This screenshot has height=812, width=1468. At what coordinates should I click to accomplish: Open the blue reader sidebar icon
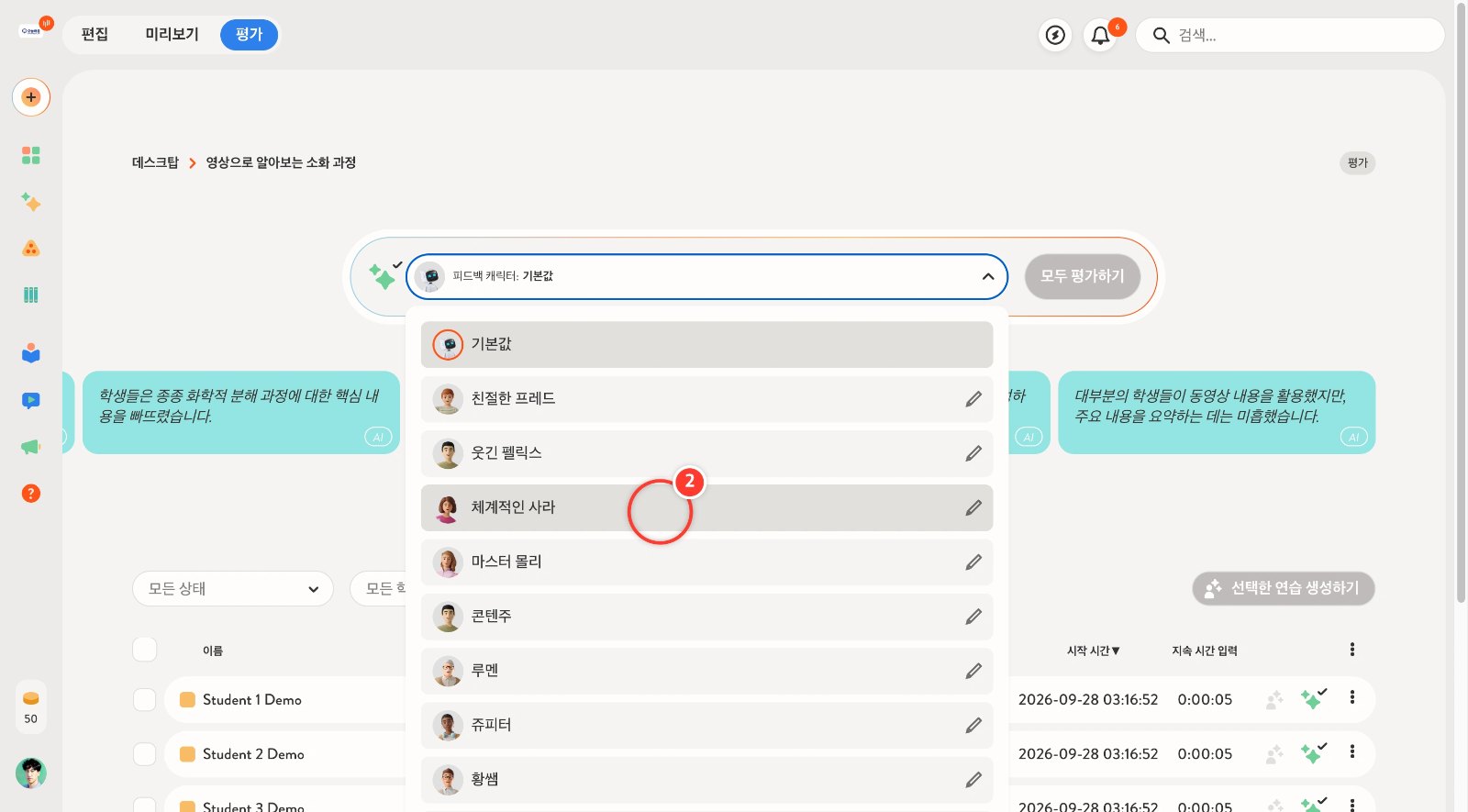pos(31,353)
